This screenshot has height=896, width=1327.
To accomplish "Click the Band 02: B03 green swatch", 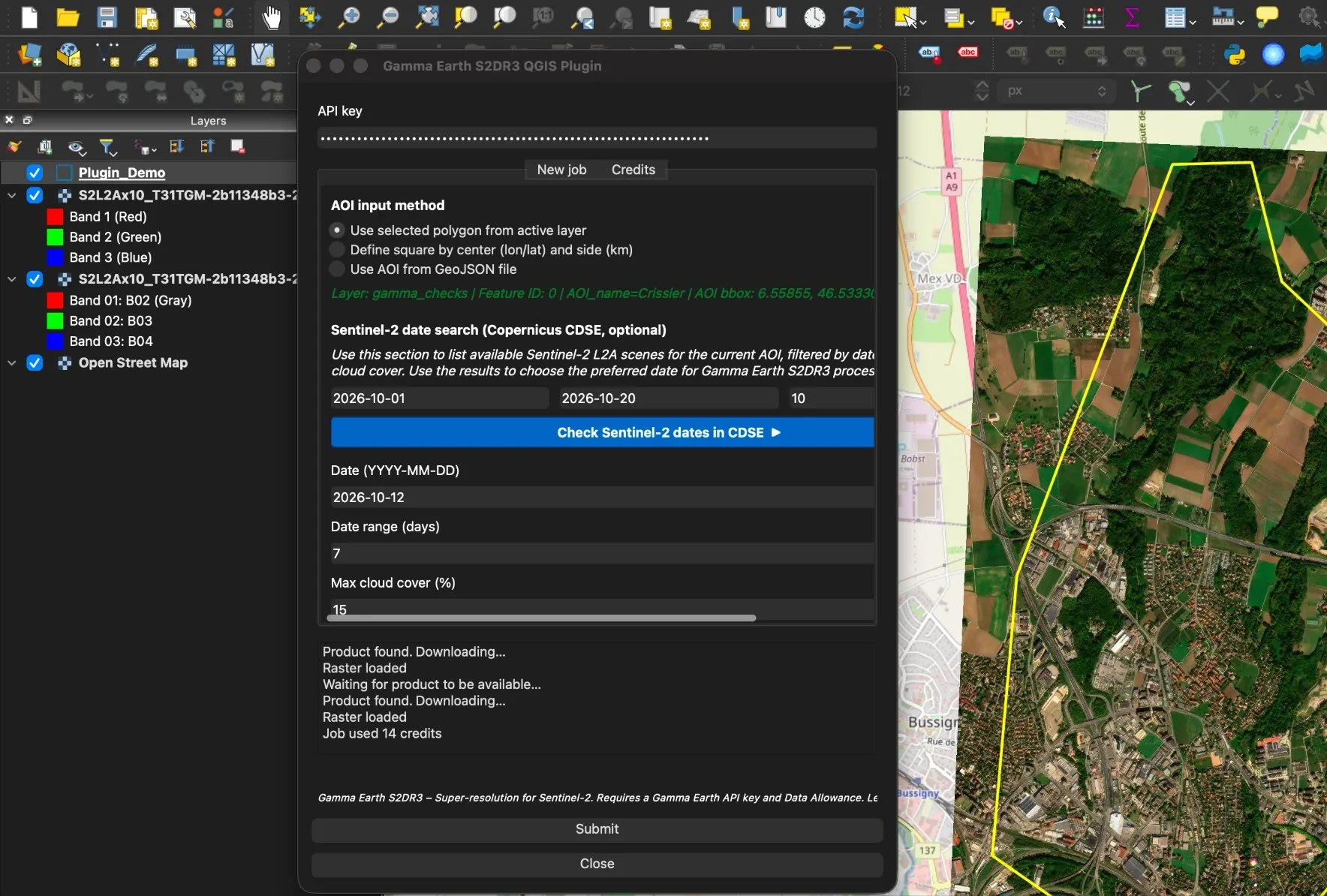I will click(55, 321).
